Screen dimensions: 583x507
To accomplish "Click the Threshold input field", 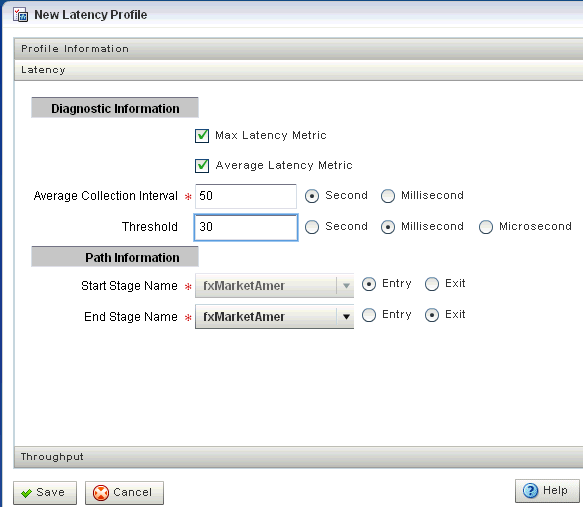I will click(246, 227).
